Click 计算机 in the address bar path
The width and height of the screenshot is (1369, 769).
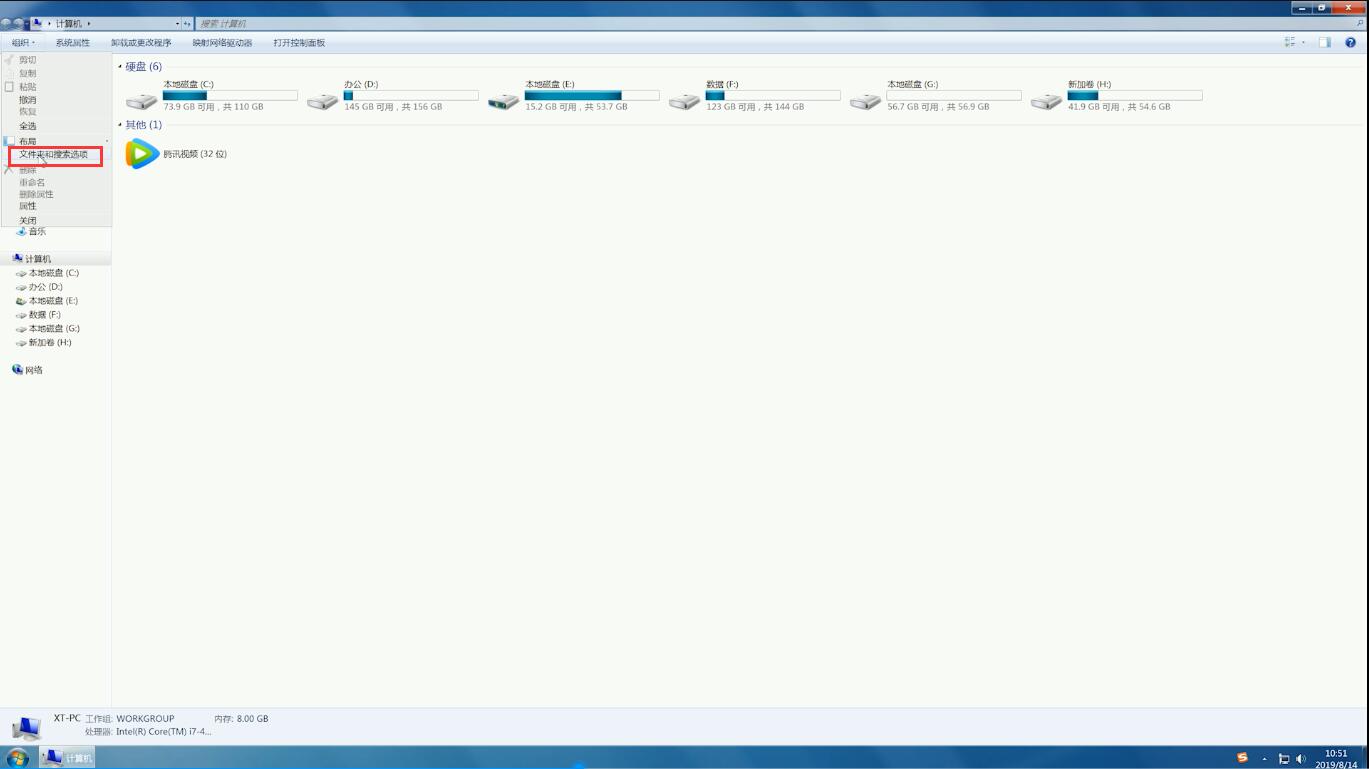pos(69,23)
